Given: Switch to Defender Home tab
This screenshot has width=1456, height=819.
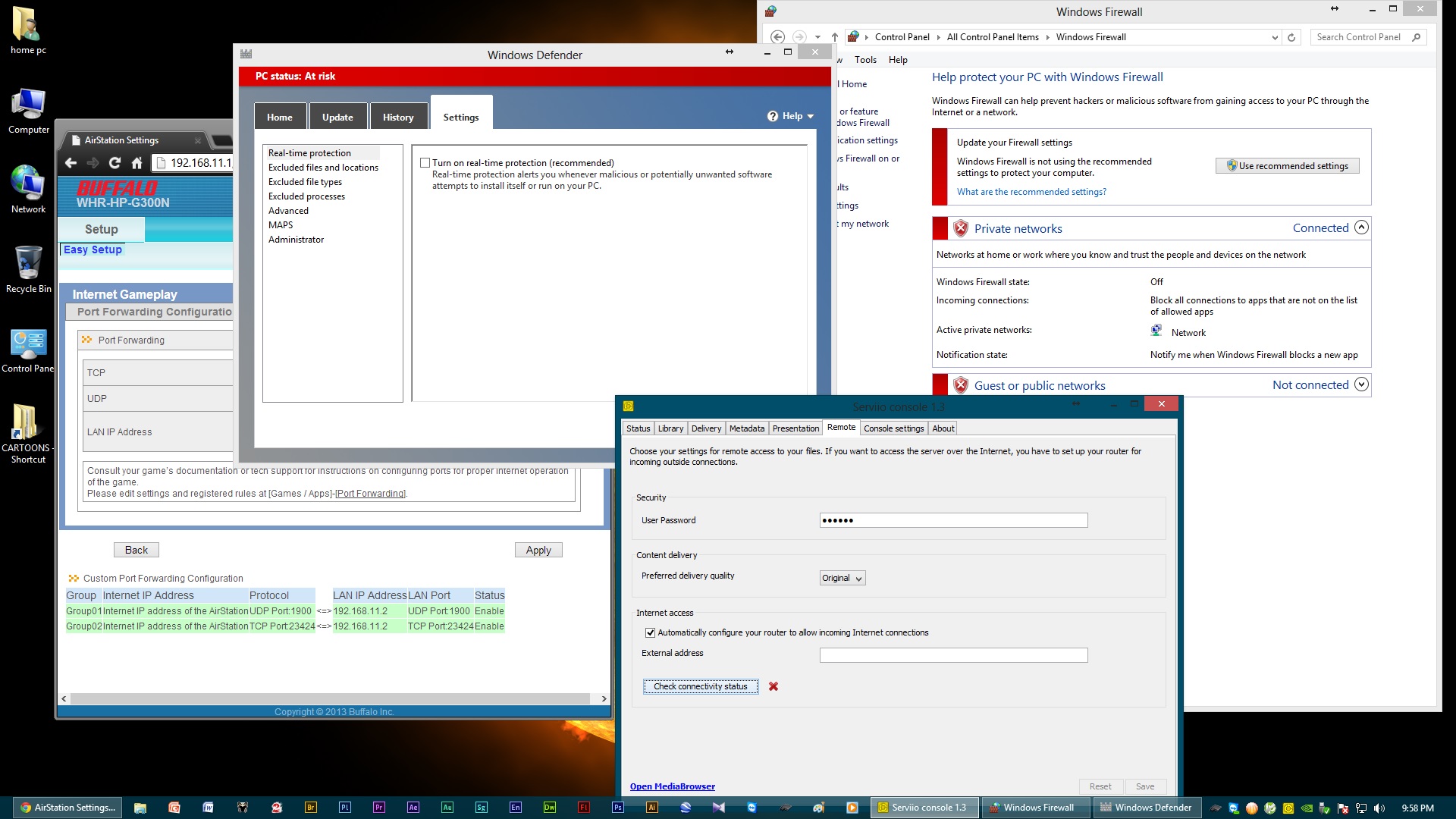Looking at the screenshot, I should pos(280,117).
